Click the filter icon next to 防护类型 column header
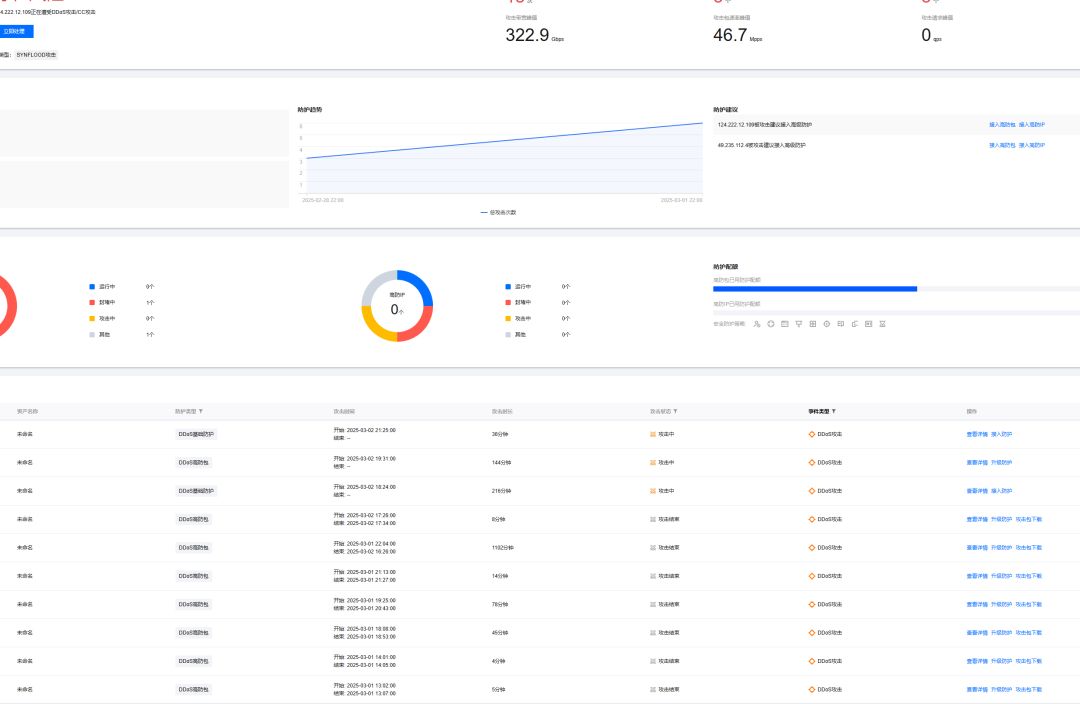Screen dimensions: 1080x704 (200, 411)
